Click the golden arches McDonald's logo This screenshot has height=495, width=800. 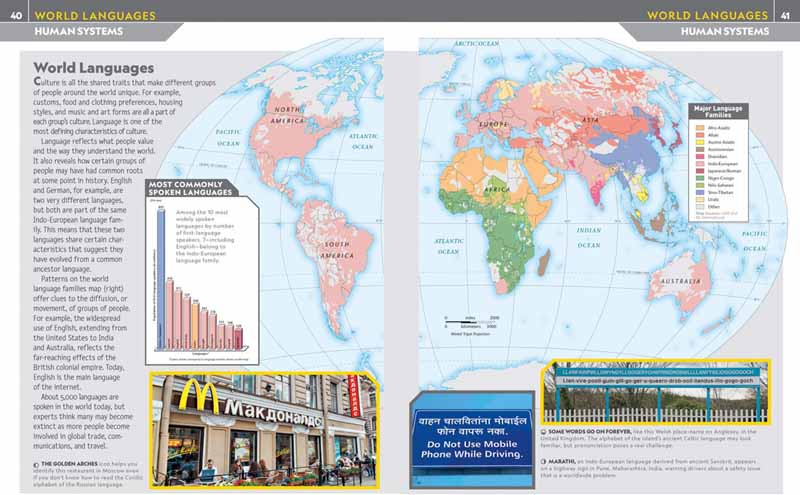199,395
